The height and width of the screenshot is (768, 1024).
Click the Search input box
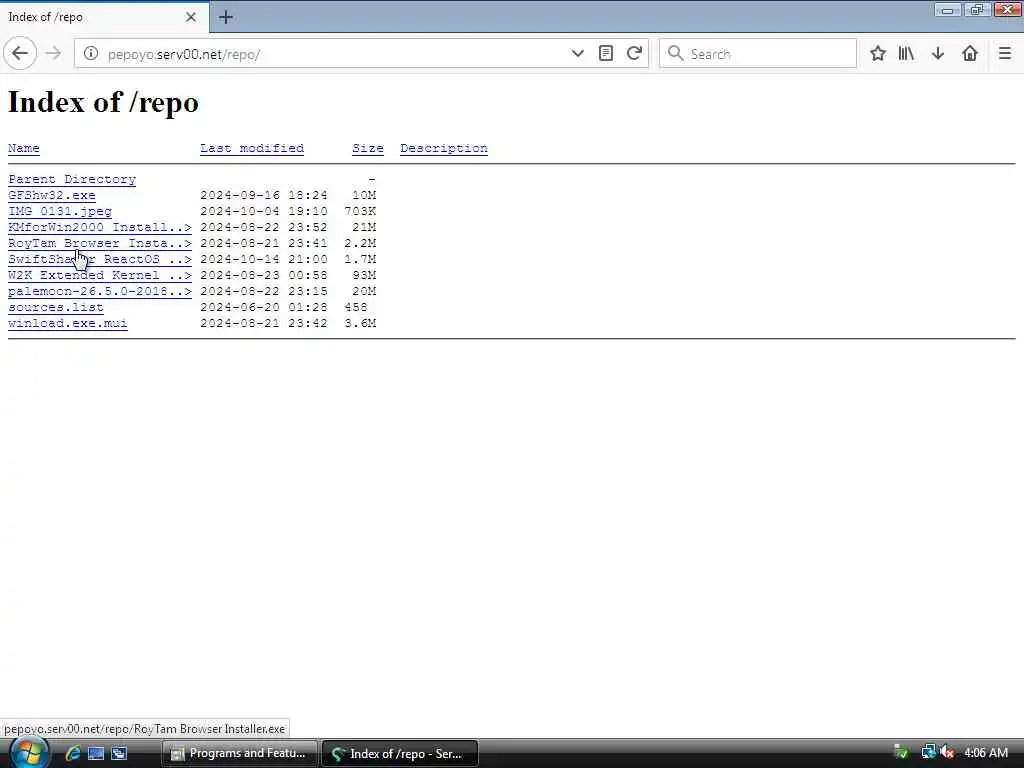pyautogui.click(x=758, y=54)
